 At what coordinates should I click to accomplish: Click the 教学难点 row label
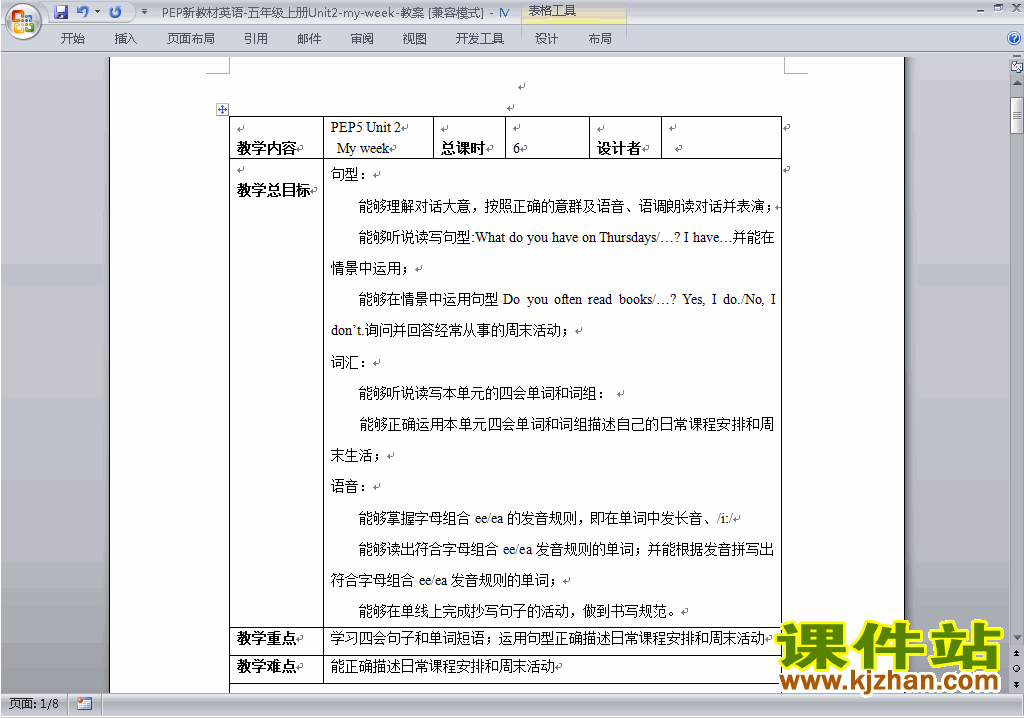point(266,666)
